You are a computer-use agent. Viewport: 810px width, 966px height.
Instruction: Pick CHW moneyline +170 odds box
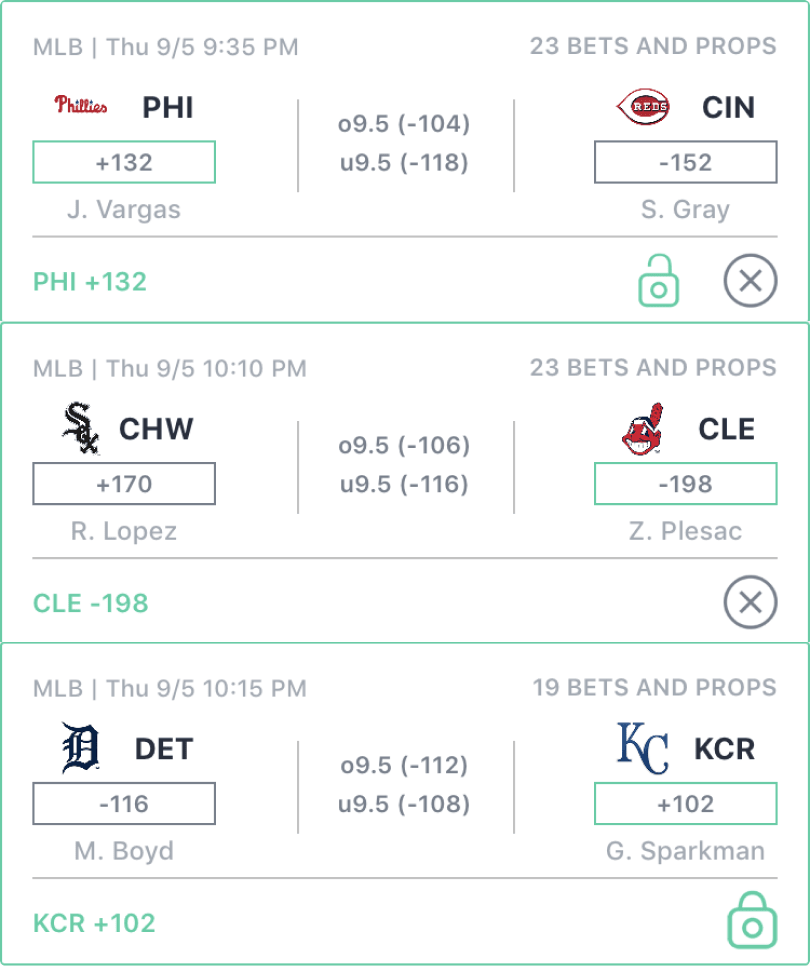point(124,484)
